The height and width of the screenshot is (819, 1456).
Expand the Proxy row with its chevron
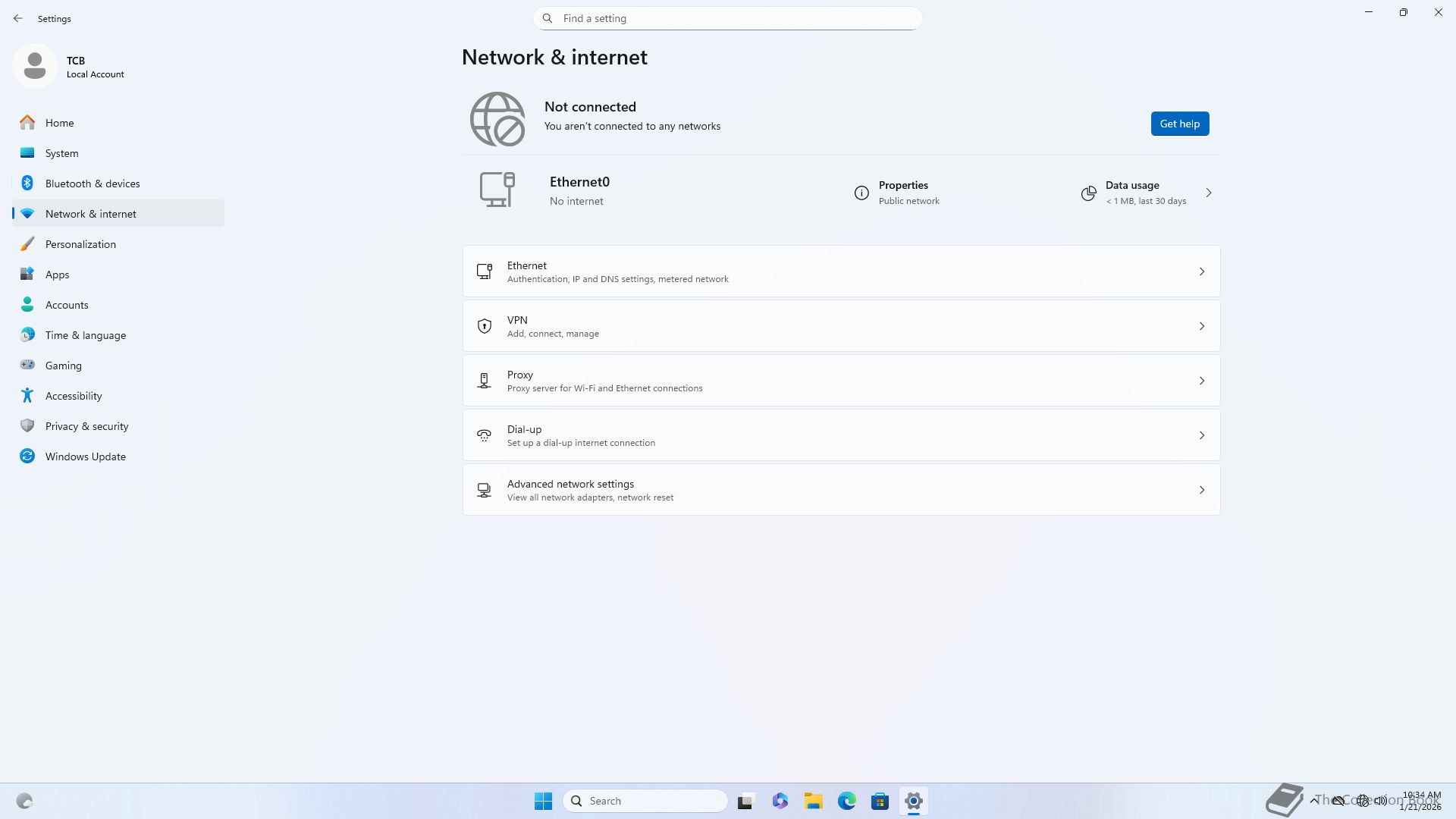pos(1201,381)
